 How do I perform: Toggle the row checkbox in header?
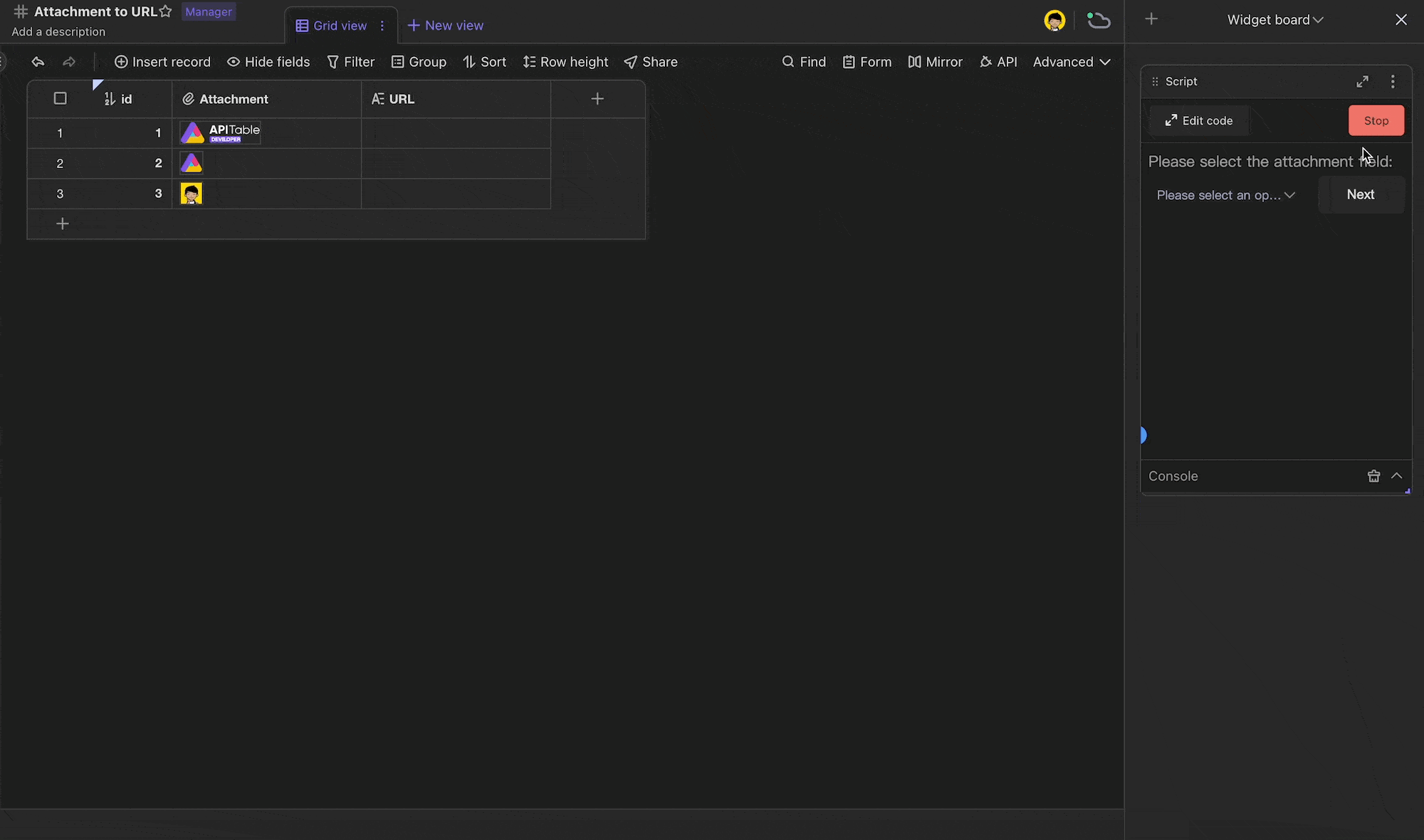pos(60,98)
